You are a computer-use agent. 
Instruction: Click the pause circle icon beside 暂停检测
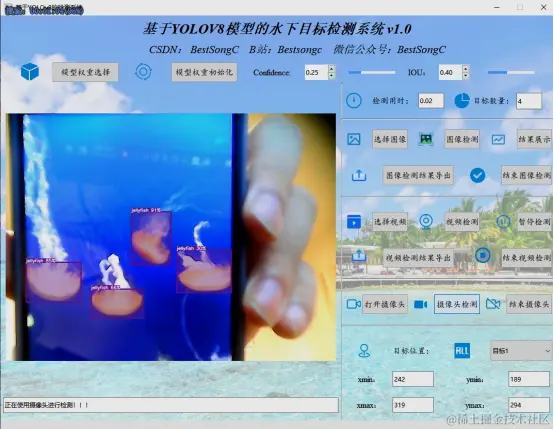[503, 222]
